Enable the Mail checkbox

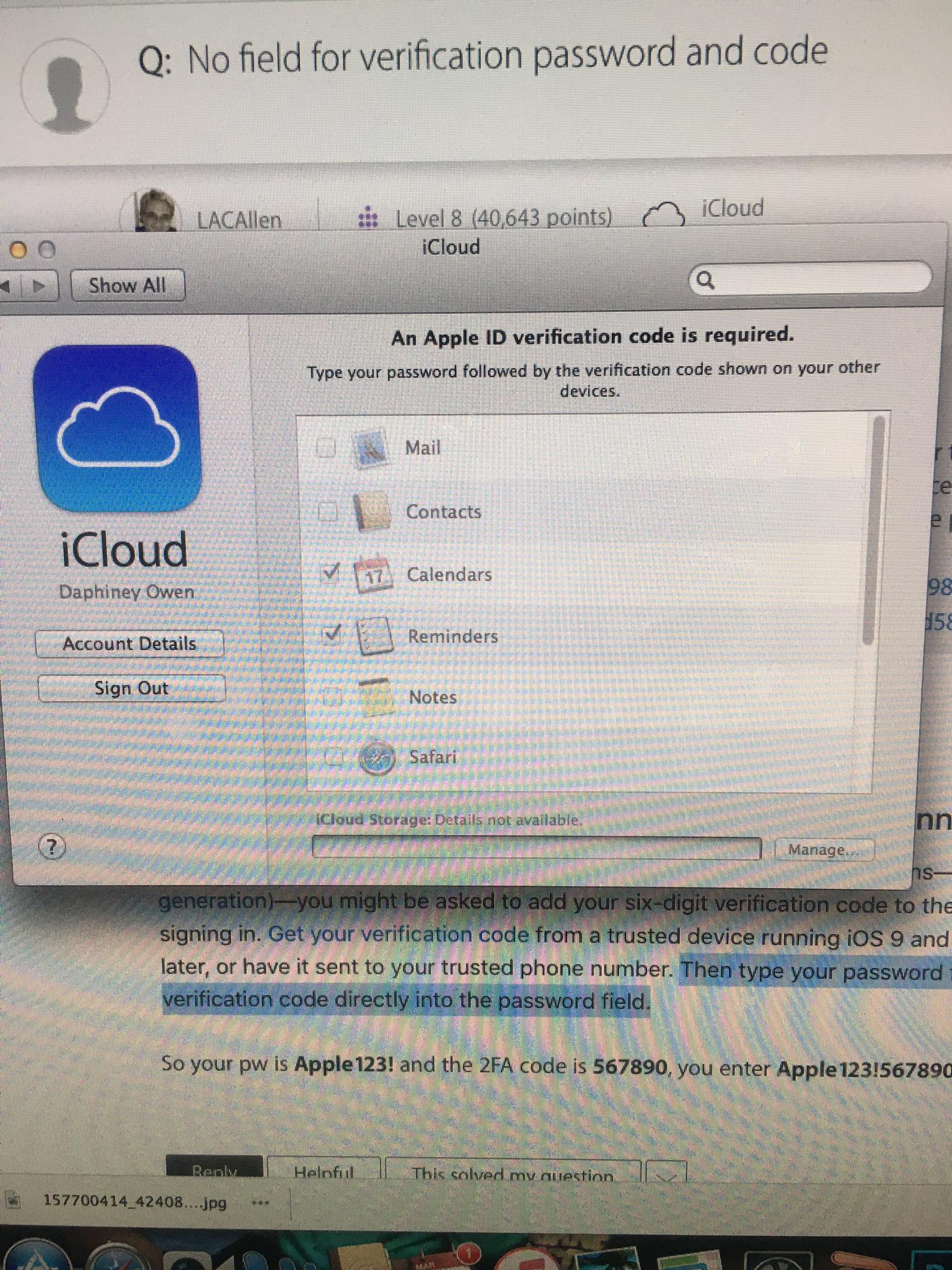(326, 447)
